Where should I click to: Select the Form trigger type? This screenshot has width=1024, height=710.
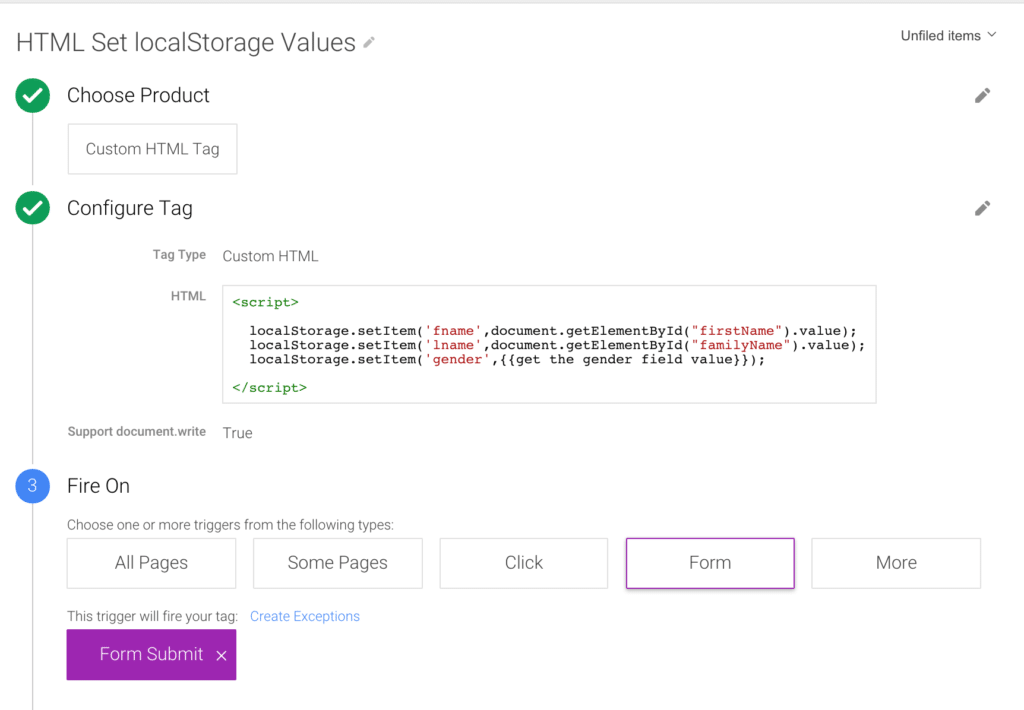(710, 563)
